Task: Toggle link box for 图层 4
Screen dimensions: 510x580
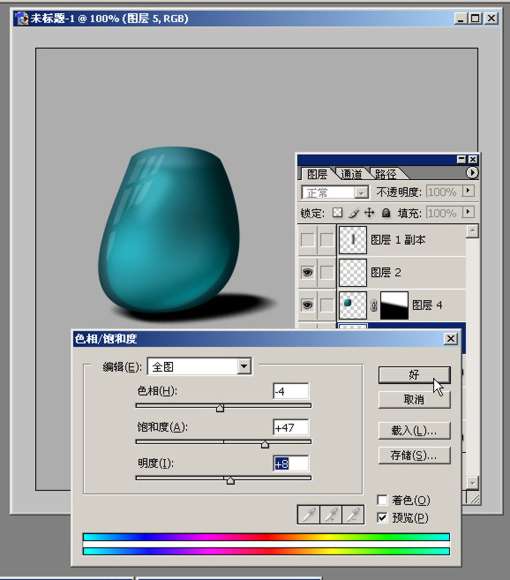Action: click(327, 305)
